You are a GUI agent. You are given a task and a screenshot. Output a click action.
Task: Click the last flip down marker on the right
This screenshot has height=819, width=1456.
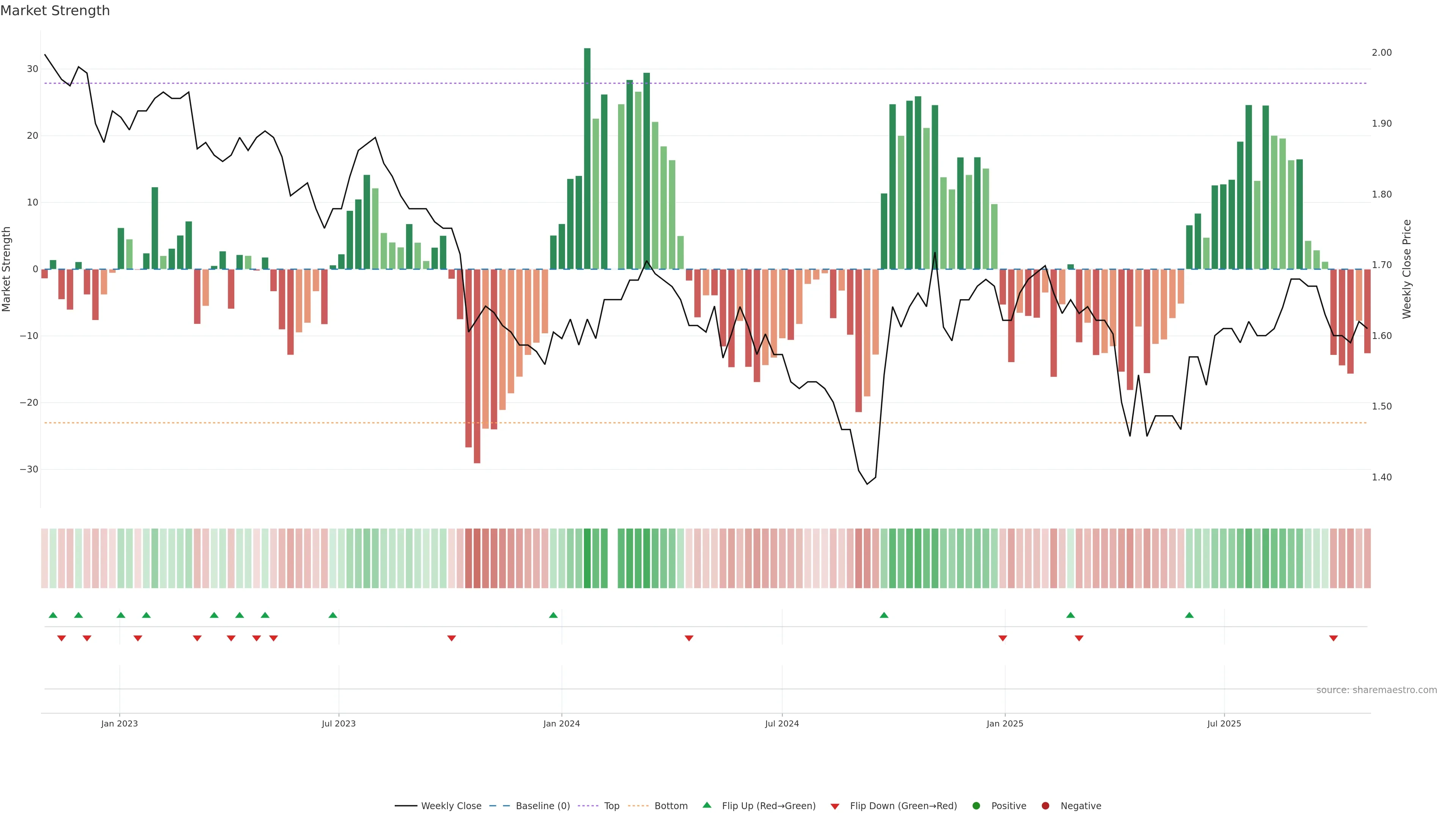click(1334, 638)
